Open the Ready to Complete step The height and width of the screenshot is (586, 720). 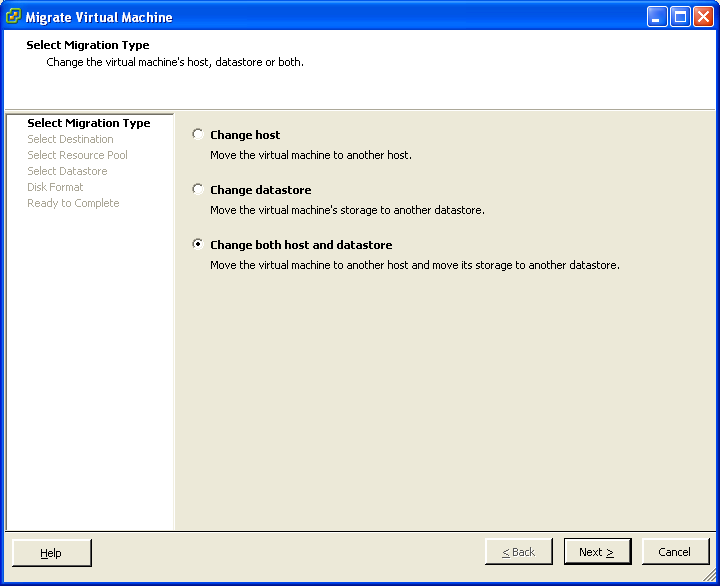pos(73,203)
